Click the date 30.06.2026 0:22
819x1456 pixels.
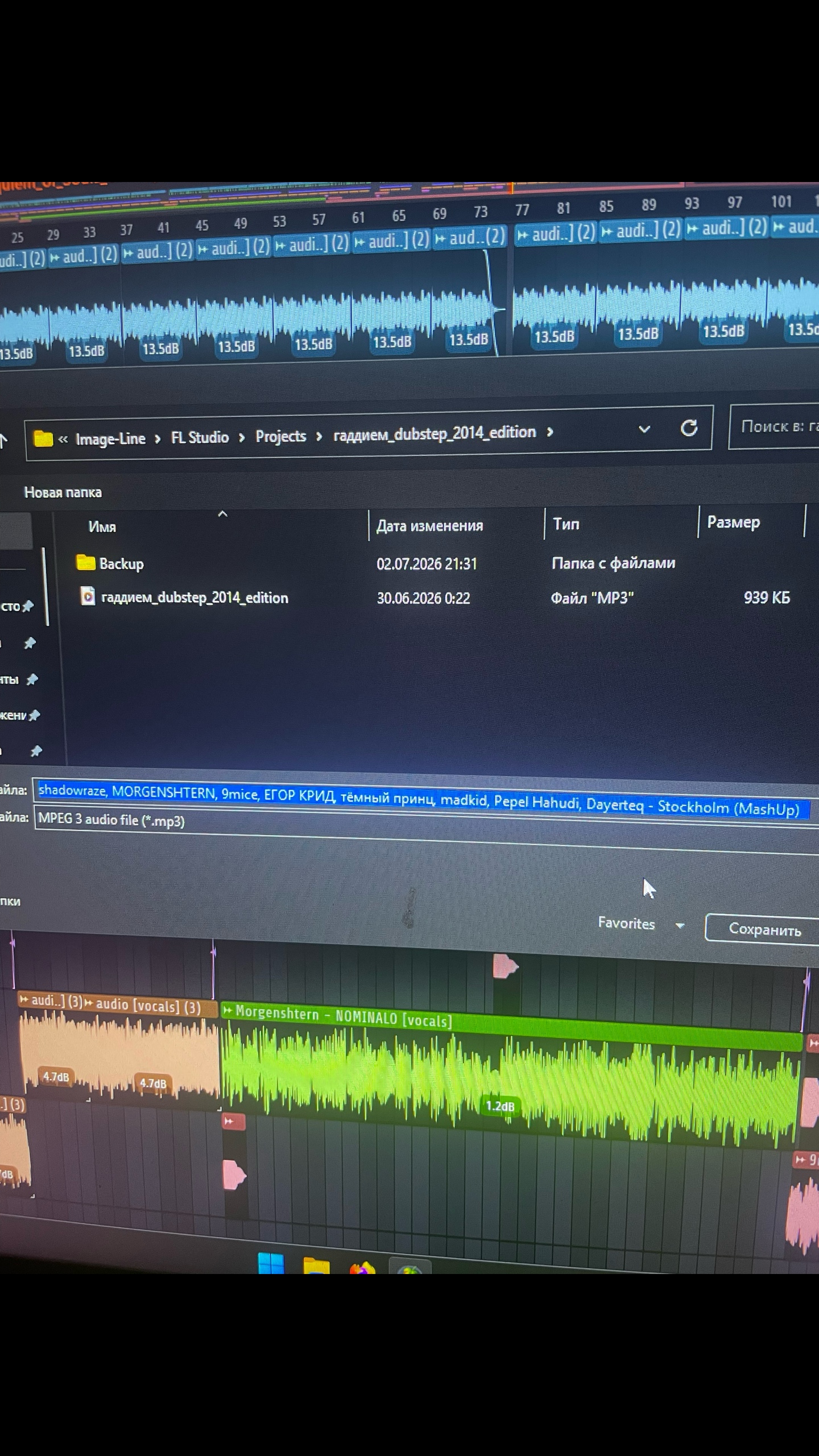pos(423,598)
